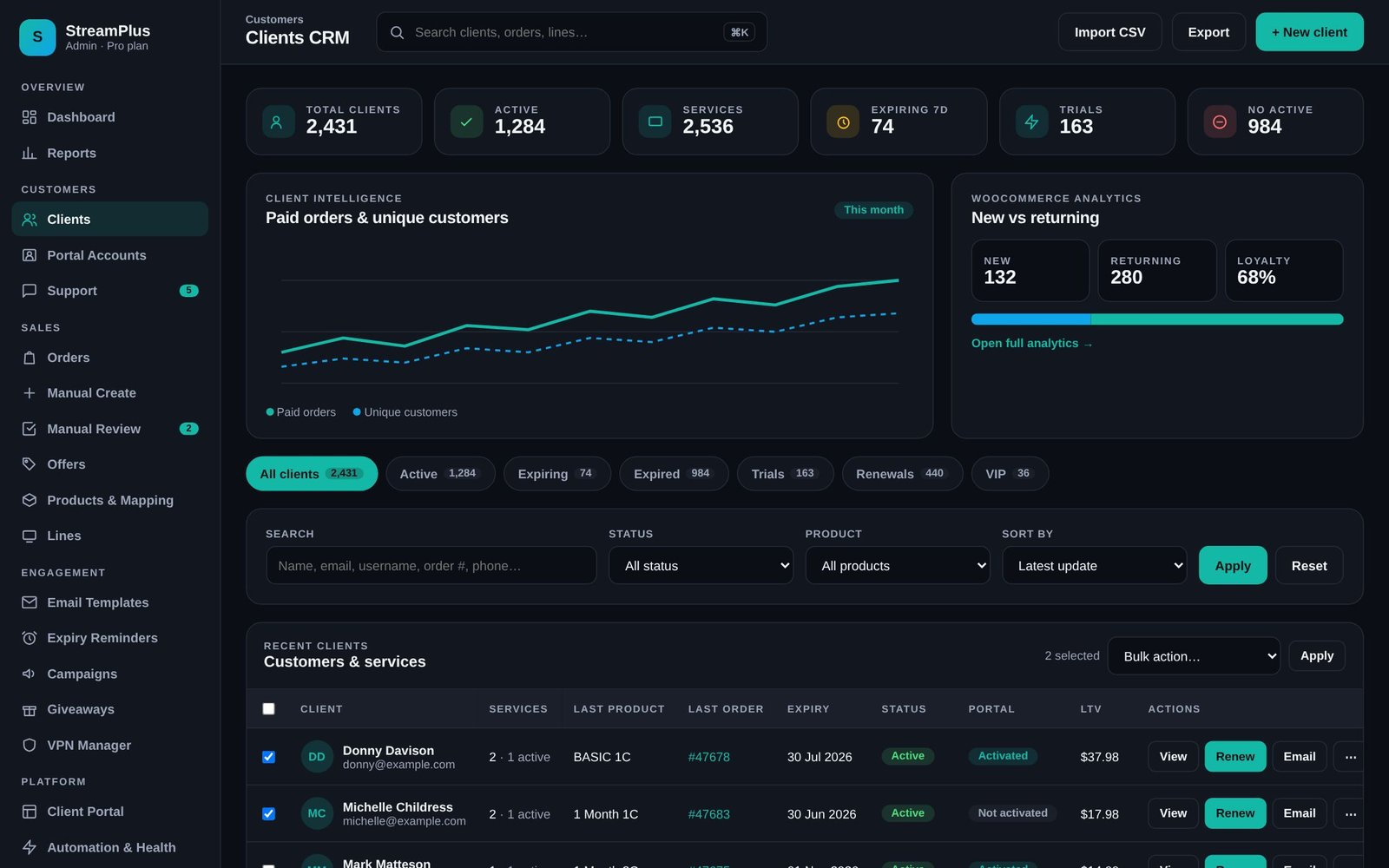Toggle the select-all checkbox in table header
Image resolution: width=1389 pixels, height=868 pixels.
pyautogui.click(x=269, y=709)
